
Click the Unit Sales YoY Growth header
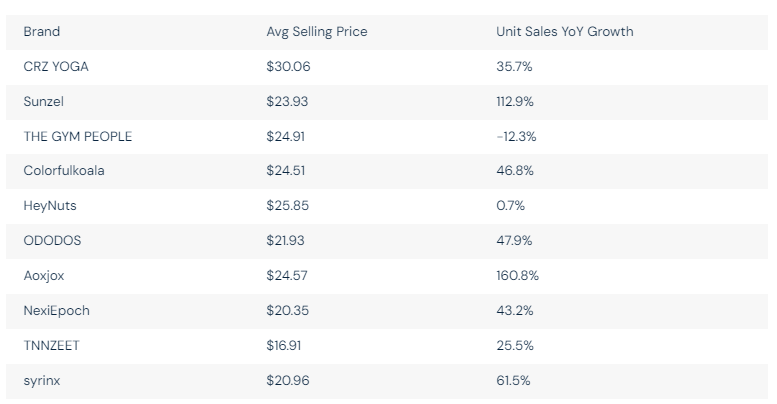[x=564, y=32]
